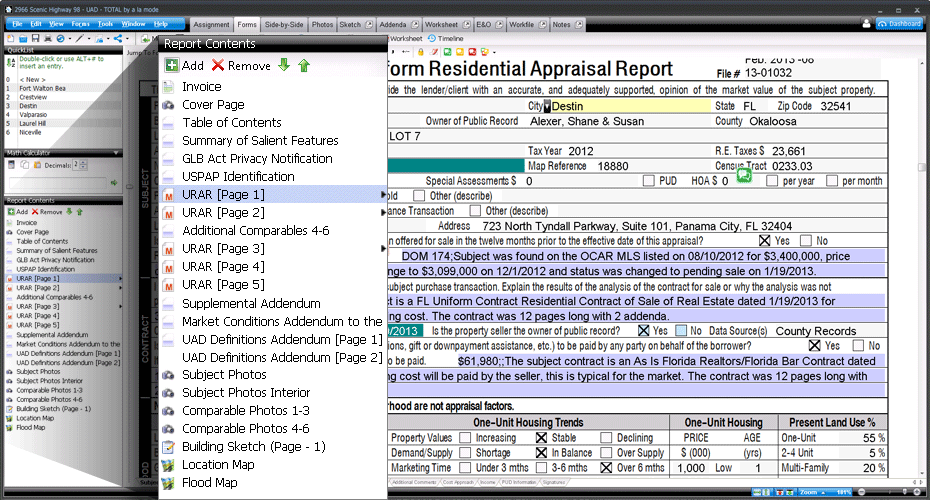The image size is (930, 500).
Task: Open the share icon's dropdown arrow in toolbar
Action: (x=127, y=39)
